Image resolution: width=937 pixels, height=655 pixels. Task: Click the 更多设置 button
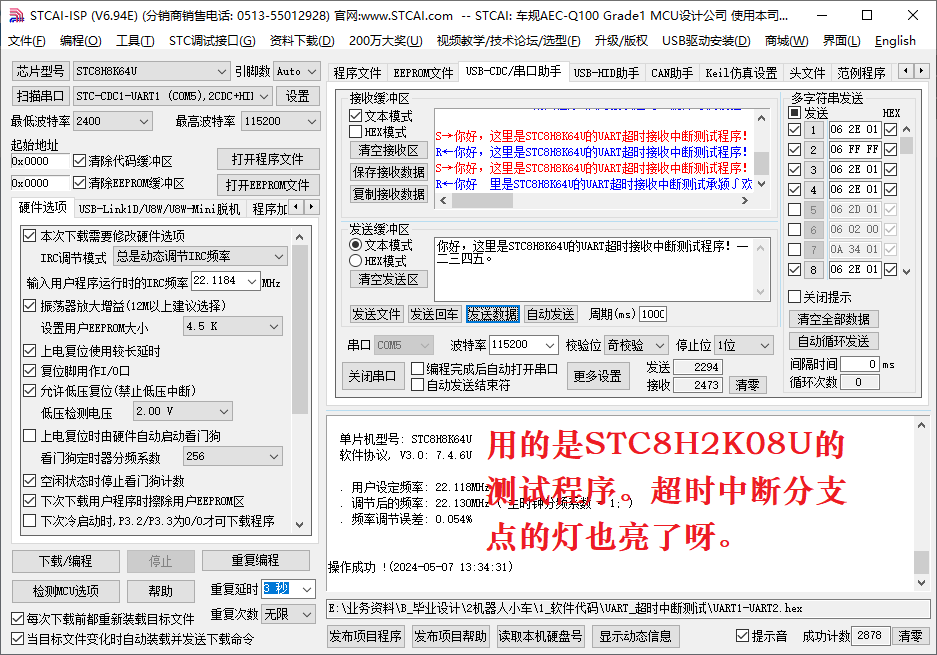(598, 376)
